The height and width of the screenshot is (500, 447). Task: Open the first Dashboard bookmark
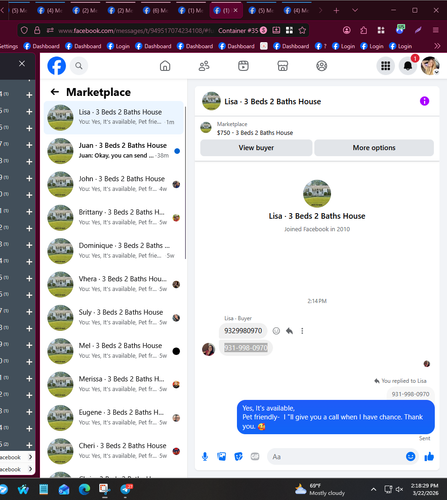click(x=42, y=46)
